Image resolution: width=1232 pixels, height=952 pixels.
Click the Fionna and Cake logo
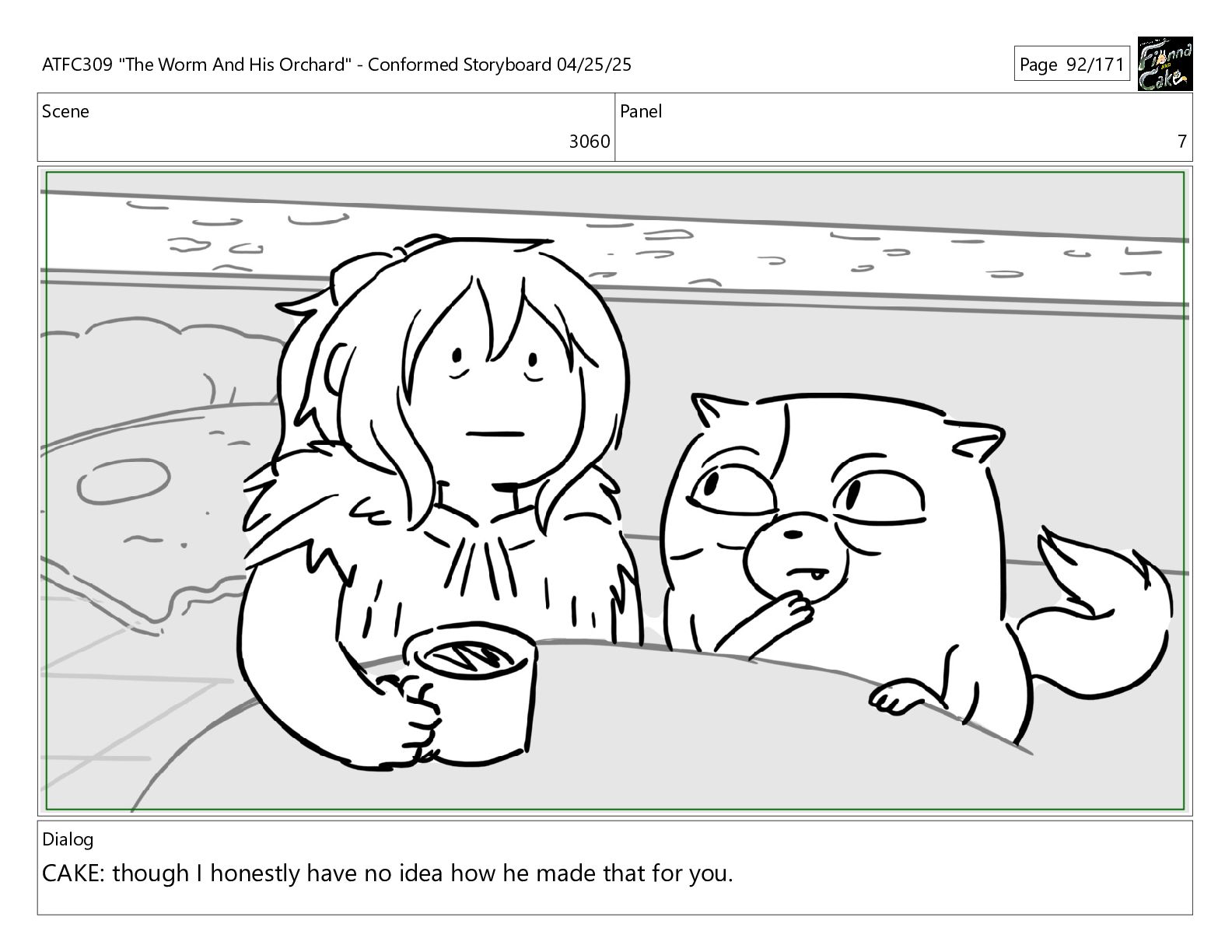click(1164, 64)
